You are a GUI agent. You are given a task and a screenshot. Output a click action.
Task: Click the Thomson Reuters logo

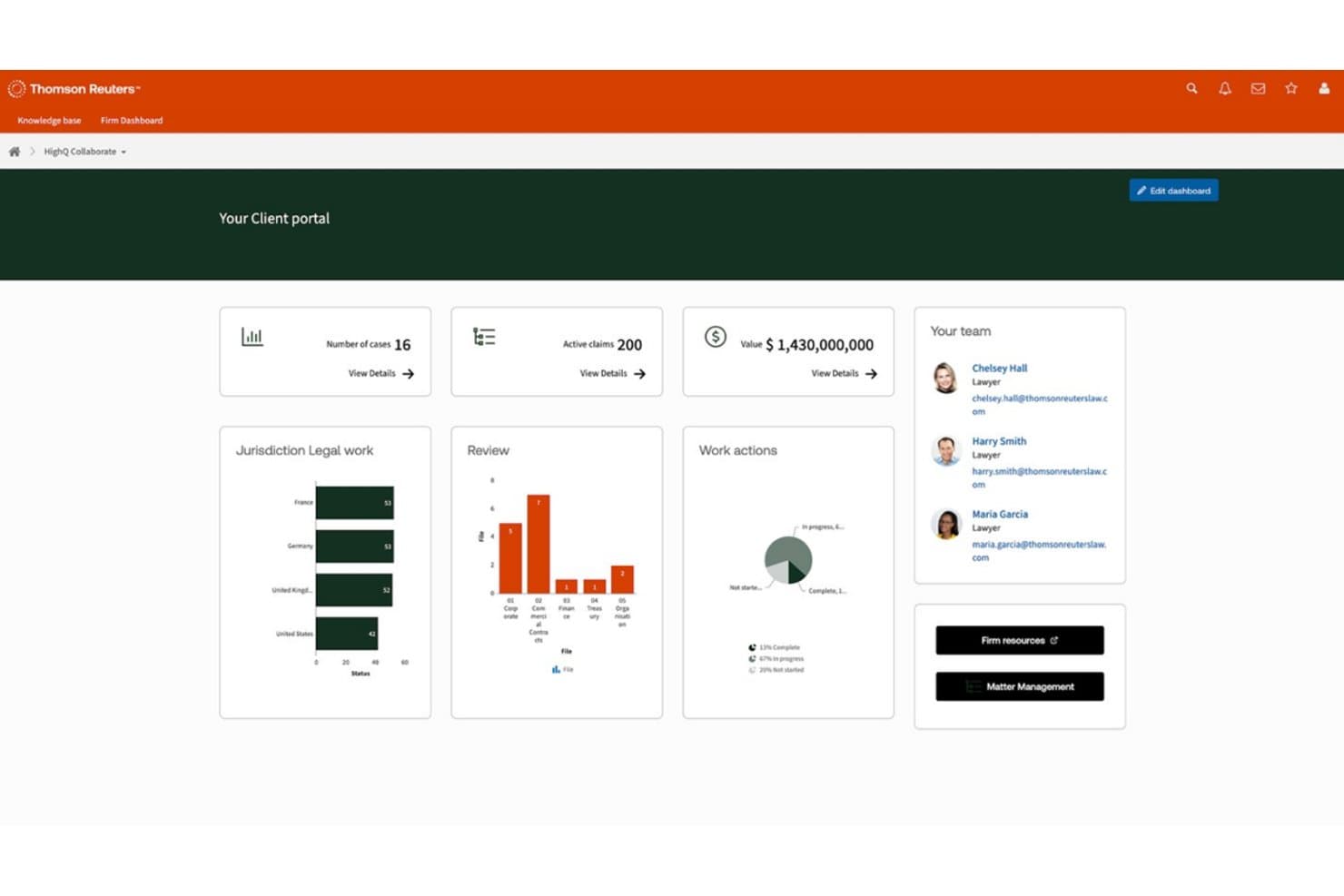(x=74, y=89)
